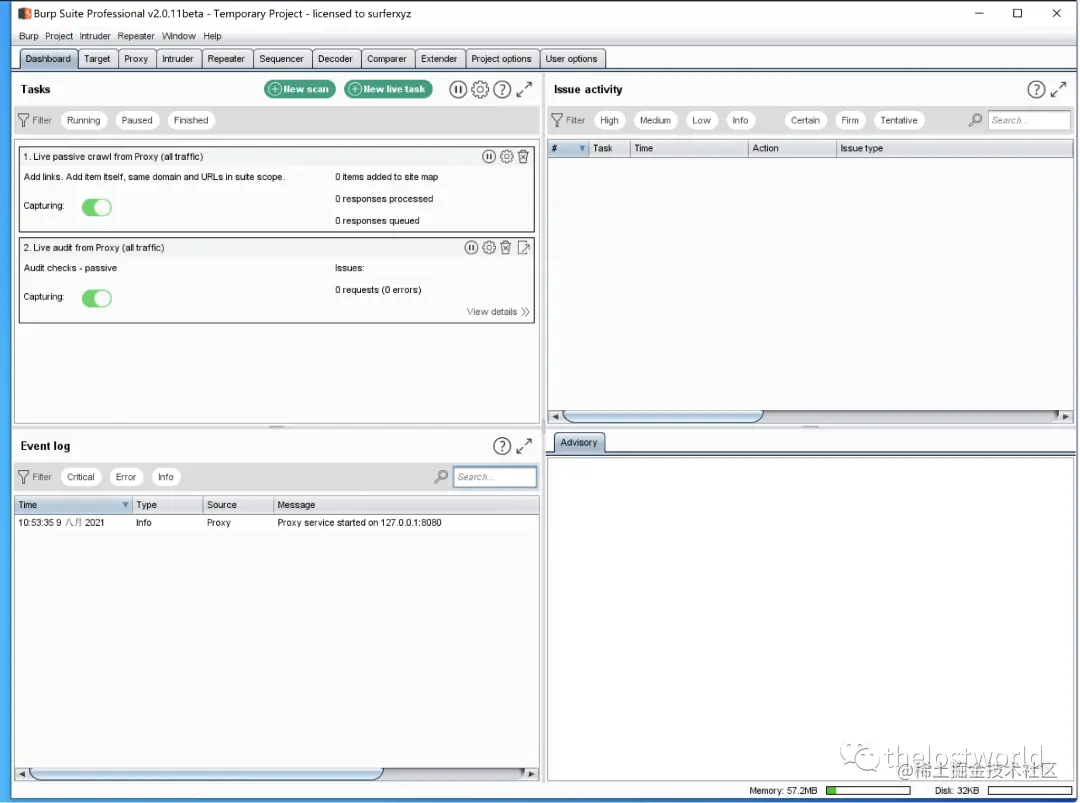Screen dimensions: 1080x803
Task: Click Issue activity left scroll arrow
Action: click(x=555, y=416)
